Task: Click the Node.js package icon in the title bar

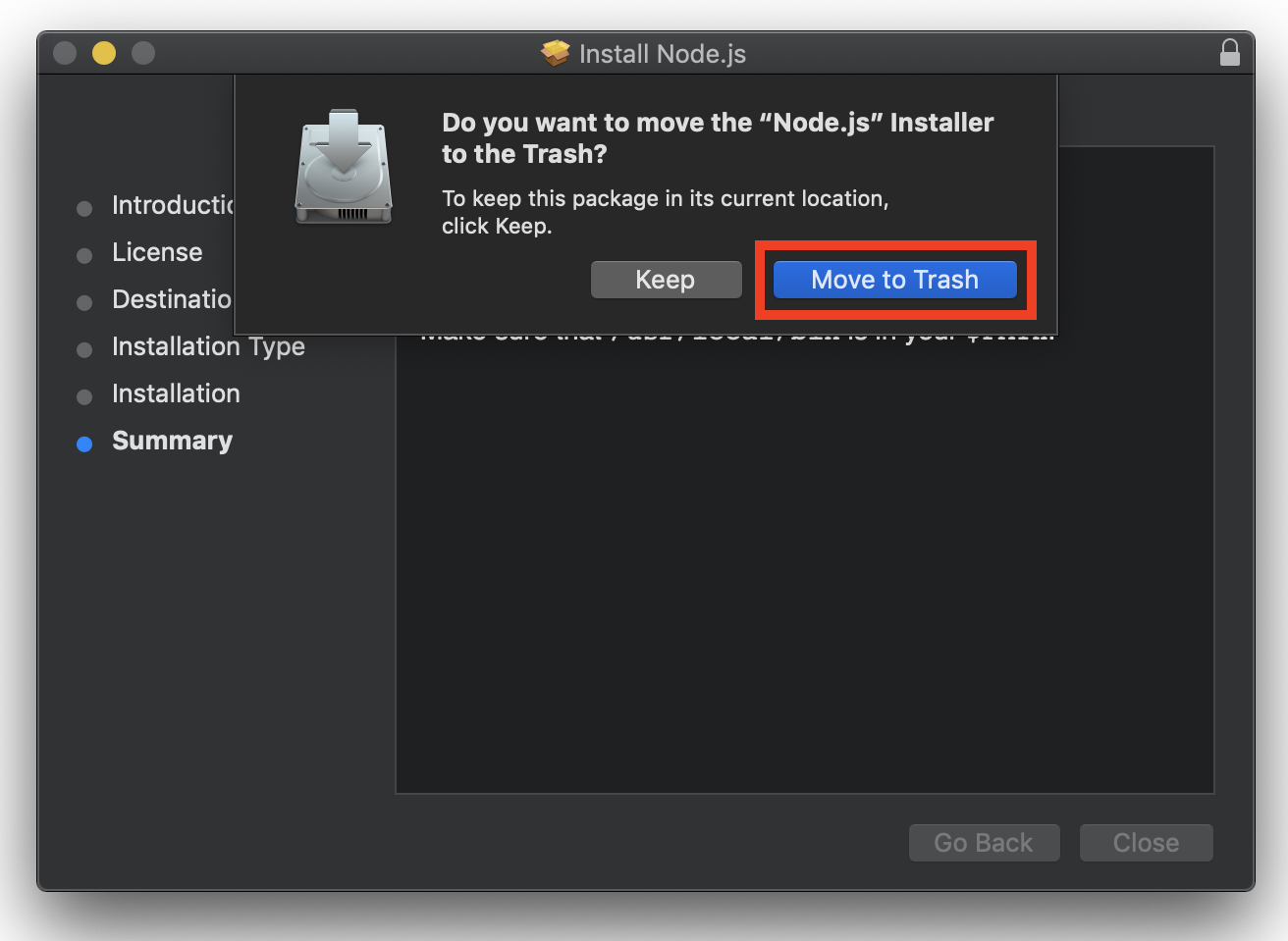Action: pyautogui.click(x=556, y=54)
